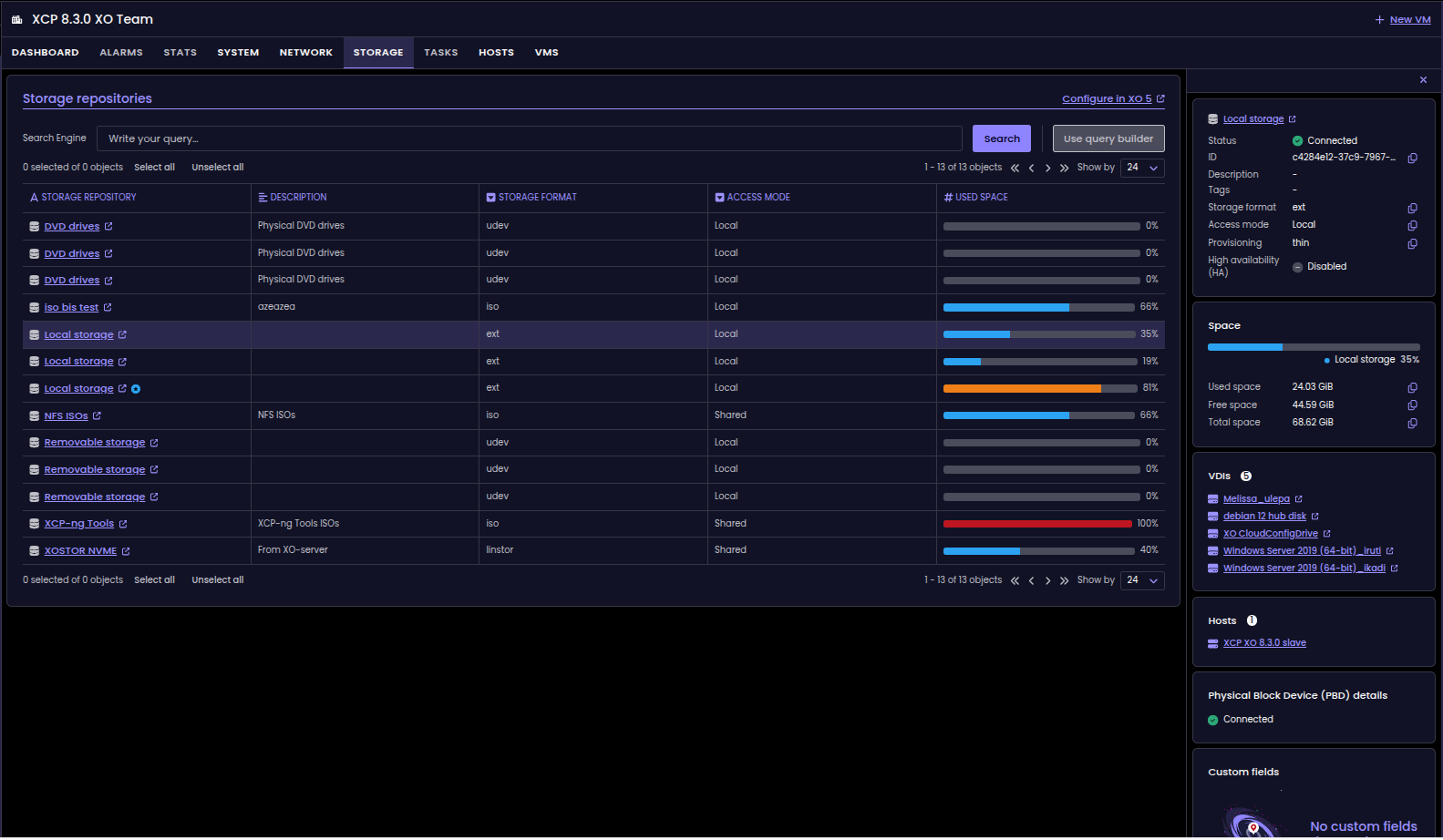Go to first page in top pagination
The height and width of the screenshot is (840, 1443).
1015,168
